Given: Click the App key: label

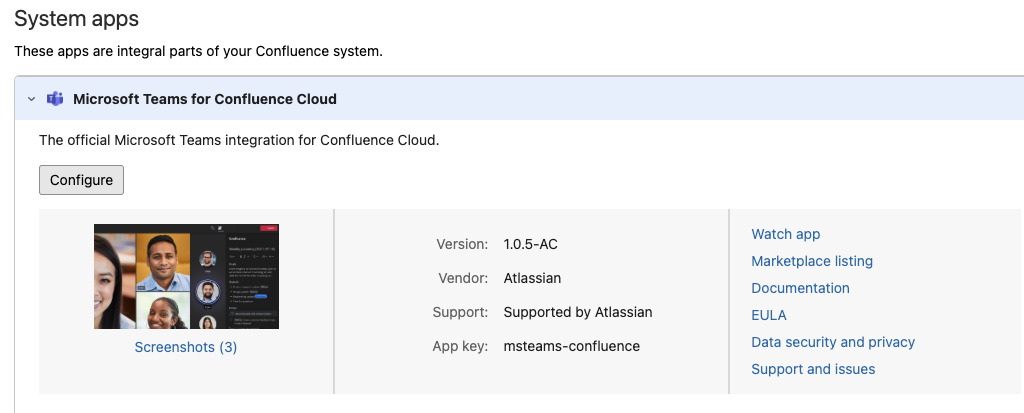Looking at the screenshot, I should pos(460,346).
